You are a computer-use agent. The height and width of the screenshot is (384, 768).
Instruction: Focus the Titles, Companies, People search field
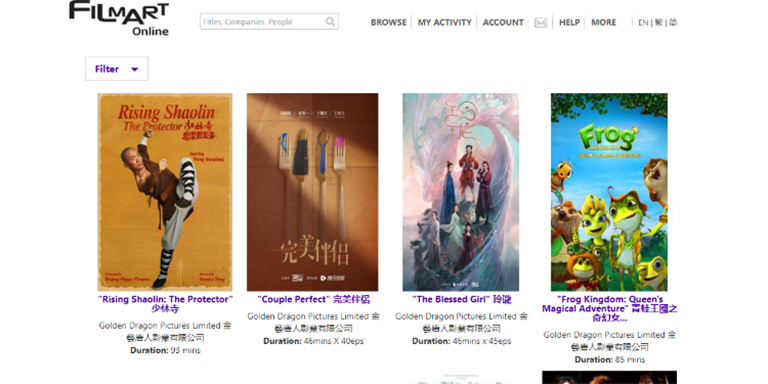[269, 22]
